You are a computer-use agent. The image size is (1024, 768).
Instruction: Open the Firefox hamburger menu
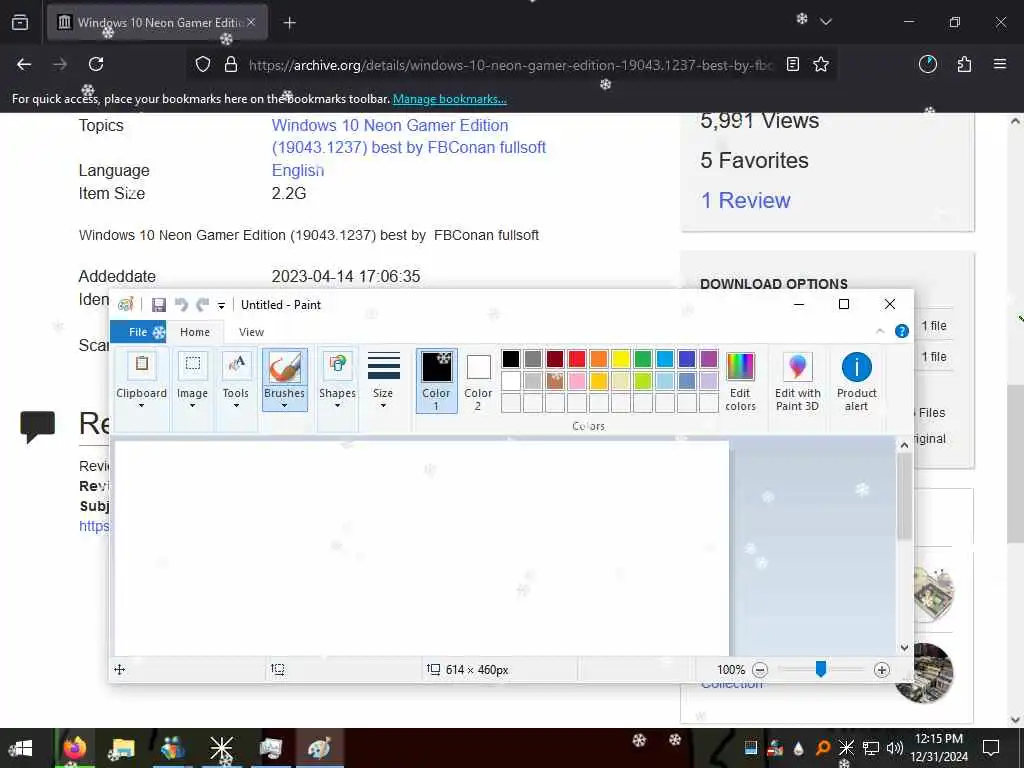pos(1000,64)
